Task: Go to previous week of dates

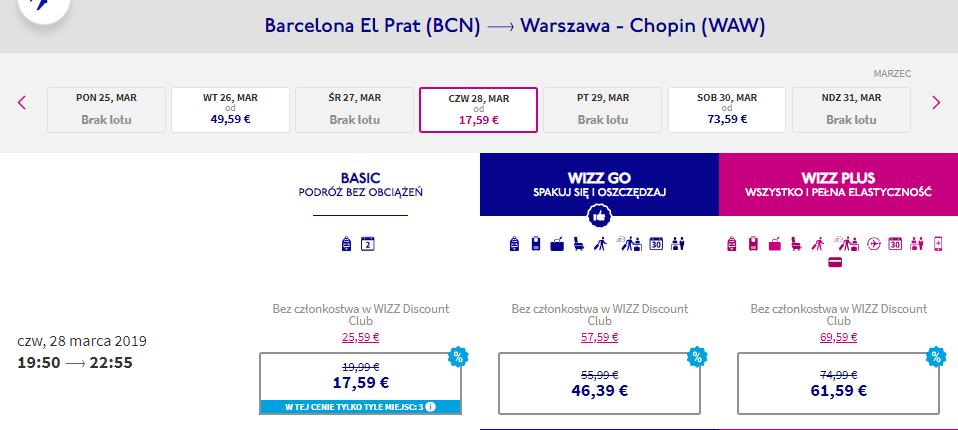Action: tap(22, 103)
